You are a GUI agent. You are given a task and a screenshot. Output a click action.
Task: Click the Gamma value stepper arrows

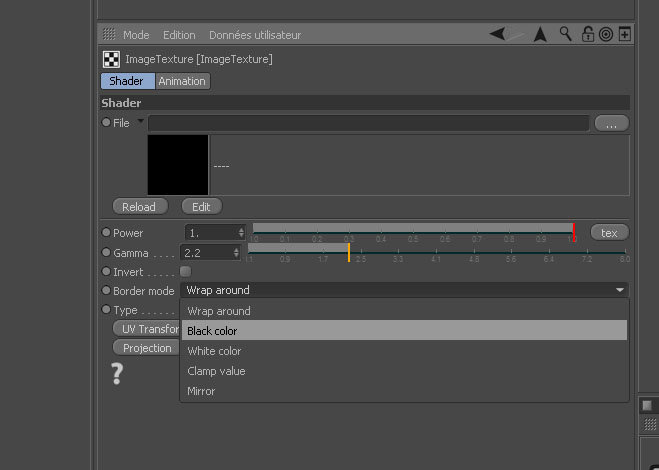(x=236, y=253)
